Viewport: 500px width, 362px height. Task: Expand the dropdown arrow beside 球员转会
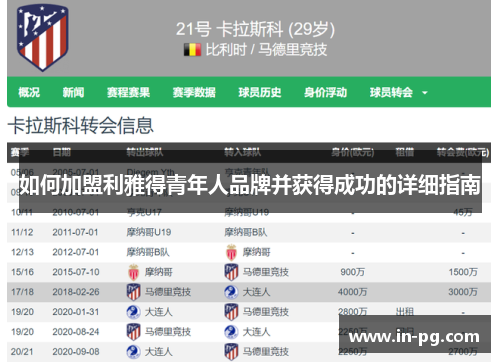click(425, 93)
